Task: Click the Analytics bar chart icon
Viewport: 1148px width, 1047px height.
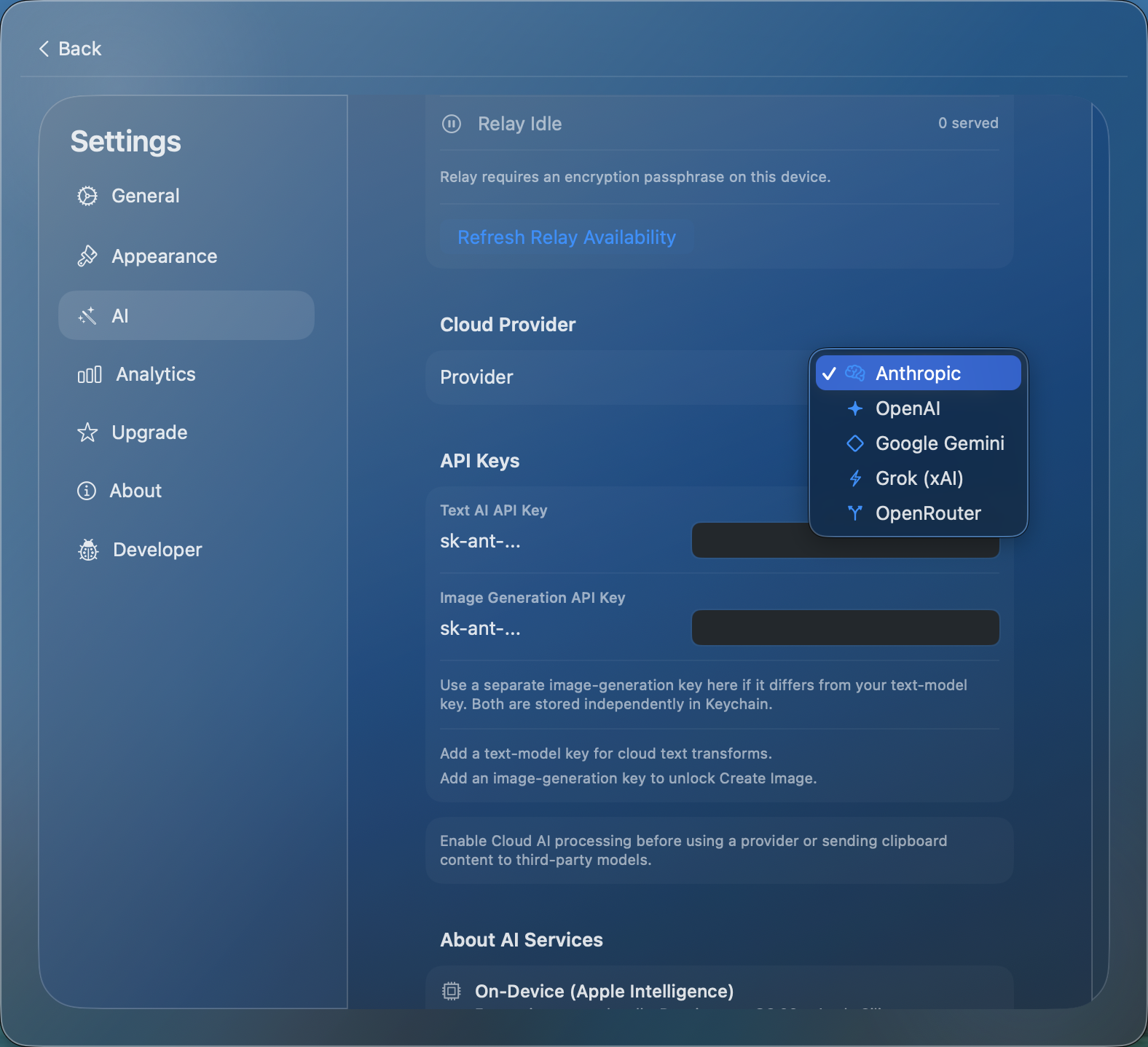Action: [x=90, y=374]
